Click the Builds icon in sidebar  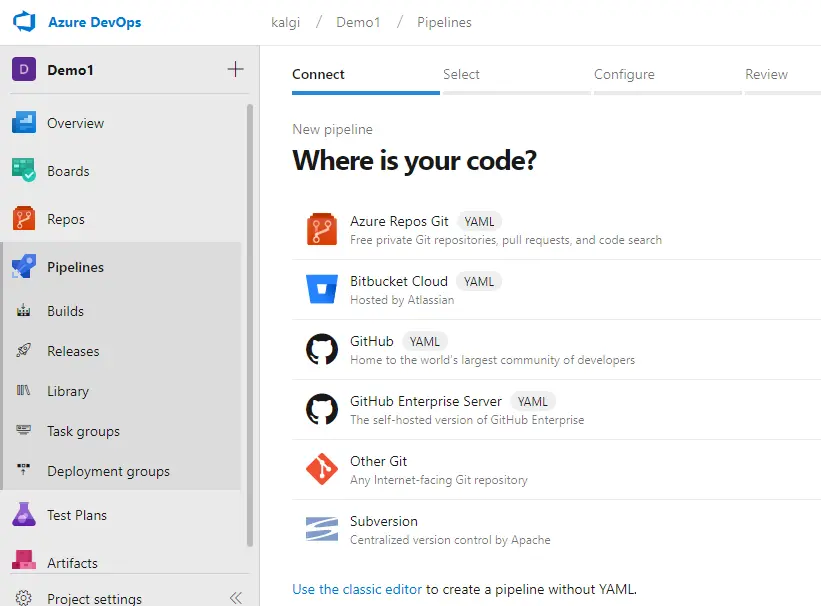[24, 311]
